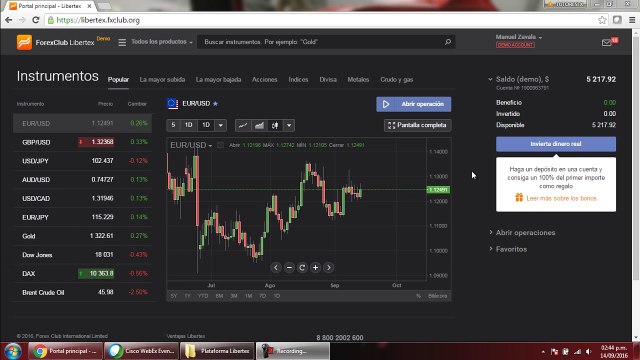Click the Abrir operación button
Screen dimensions: 640x360
tap(414, 104)
